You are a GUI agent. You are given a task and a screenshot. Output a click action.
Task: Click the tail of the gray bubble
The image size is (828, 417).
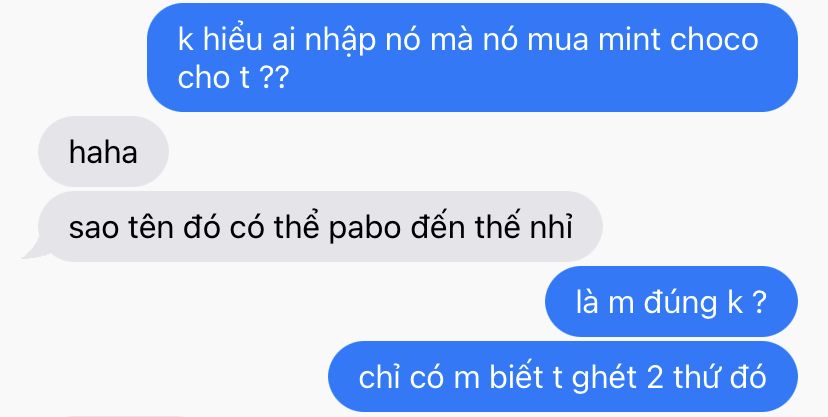point(35,251)
